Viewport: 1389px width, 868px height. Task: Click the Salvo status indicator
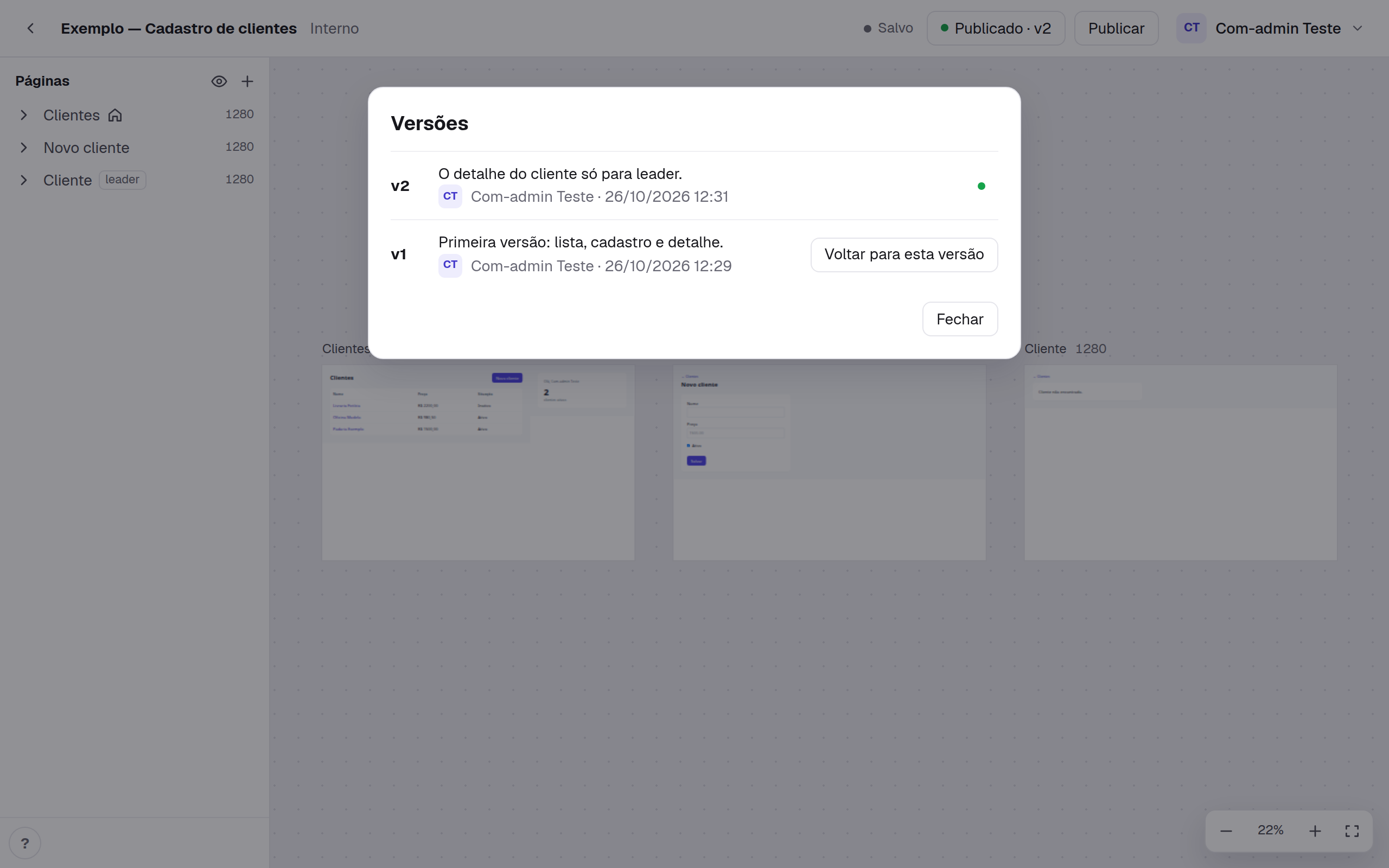(889, 28)
